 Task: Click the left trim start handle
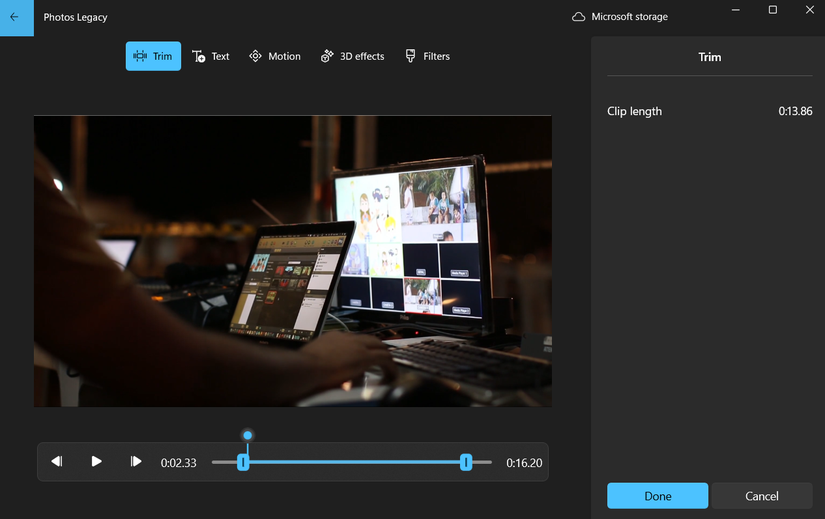click(x=243, y=462)
